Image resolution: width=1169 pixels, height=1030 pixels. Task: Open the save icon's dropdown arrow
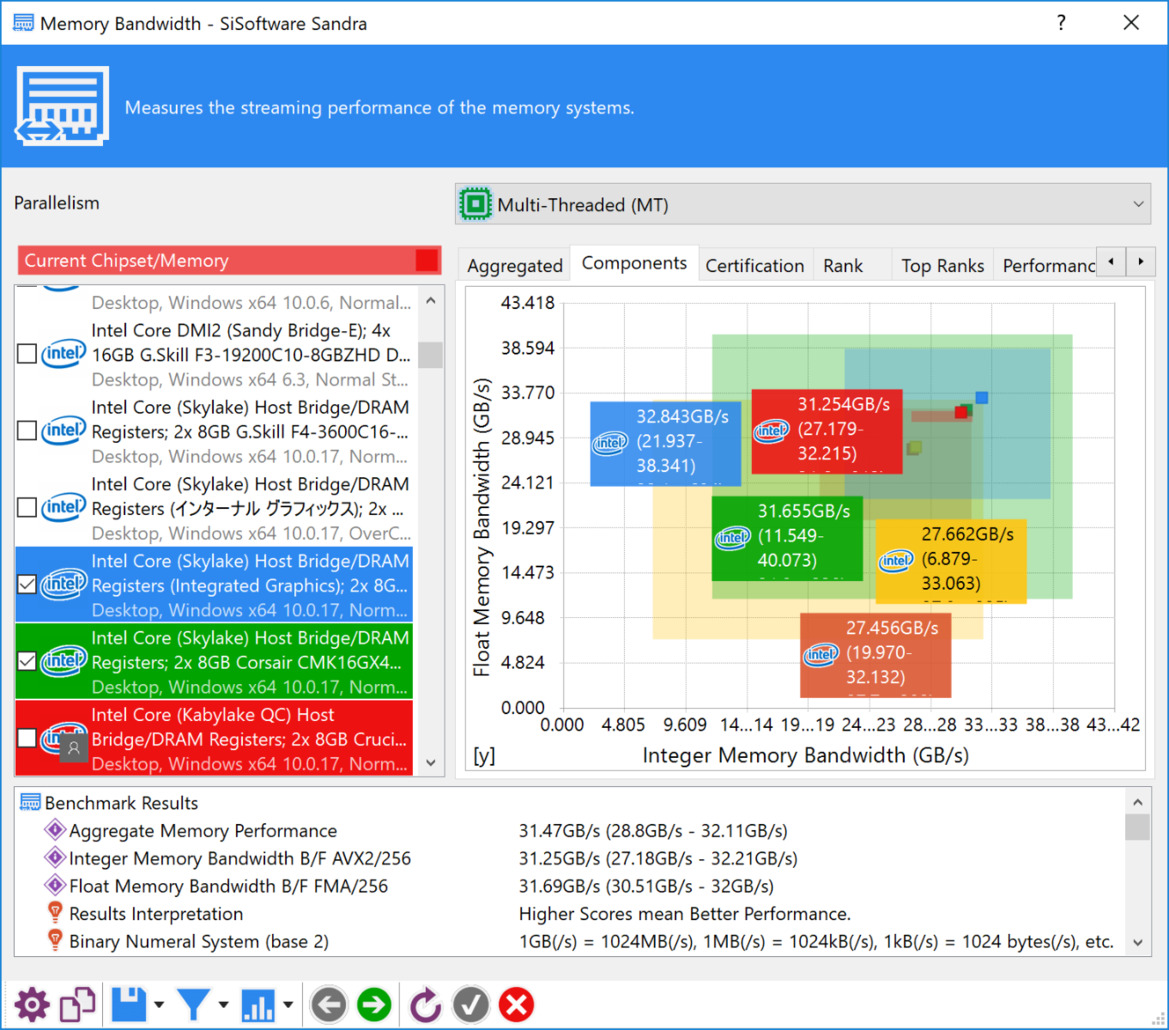pyautogui.click(x=159, y=1005)
